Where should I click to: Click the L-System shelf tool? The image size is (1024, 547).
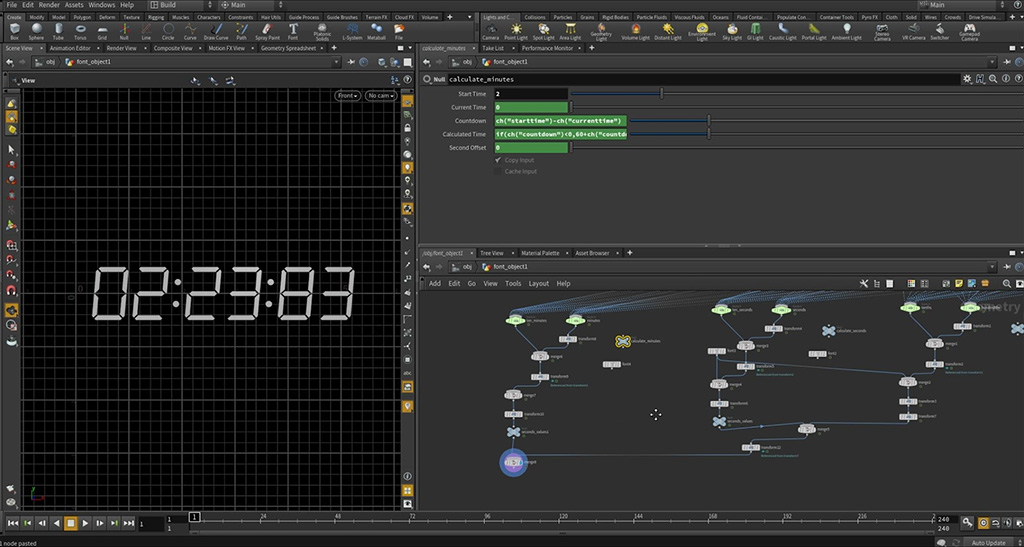[x=353, y=31]
